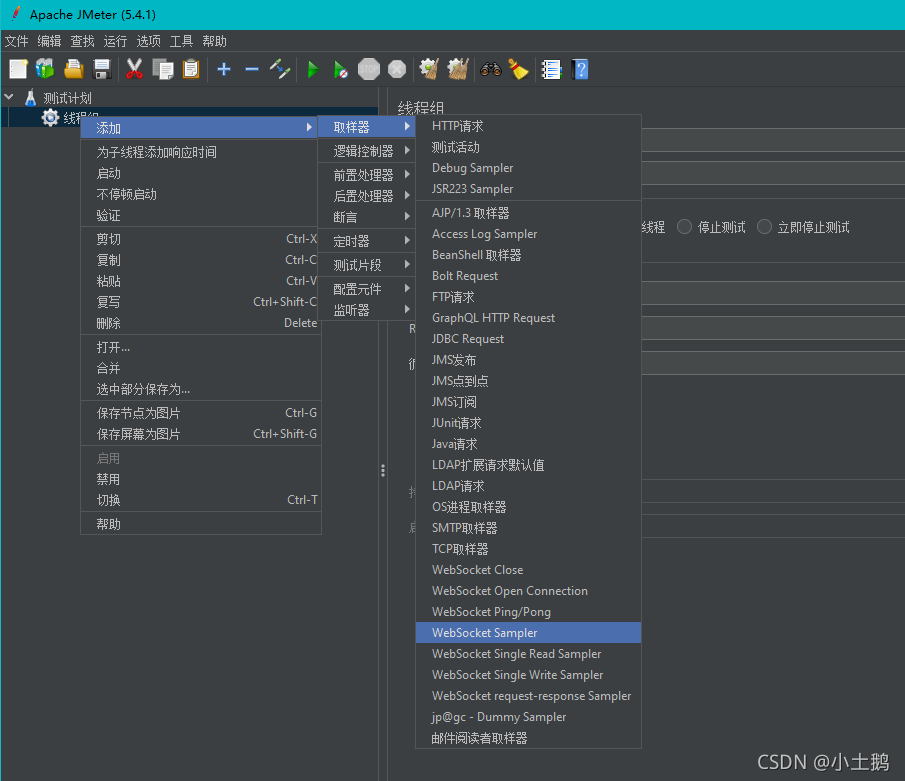The height and width of the screenshot is (781, 905).
Task: Click the Help question mark icon
Action: (x=579, y=69)
